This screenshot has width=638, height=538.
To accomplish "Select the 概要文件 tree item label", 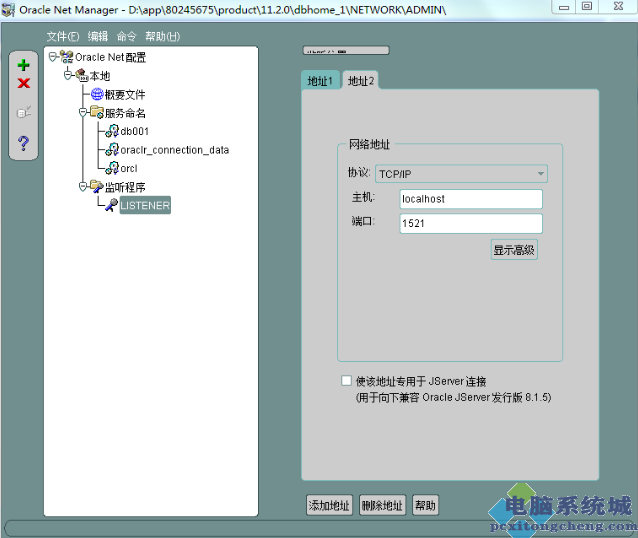I will (x=125, y=94).
